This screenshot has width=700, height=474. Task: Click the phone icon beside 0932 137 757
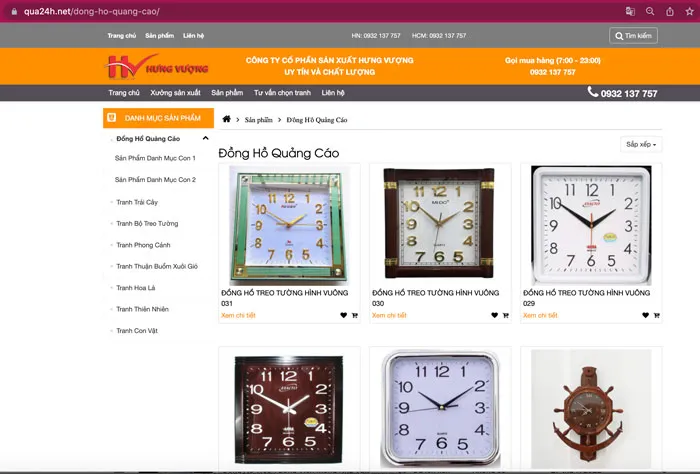pos(592,92)
